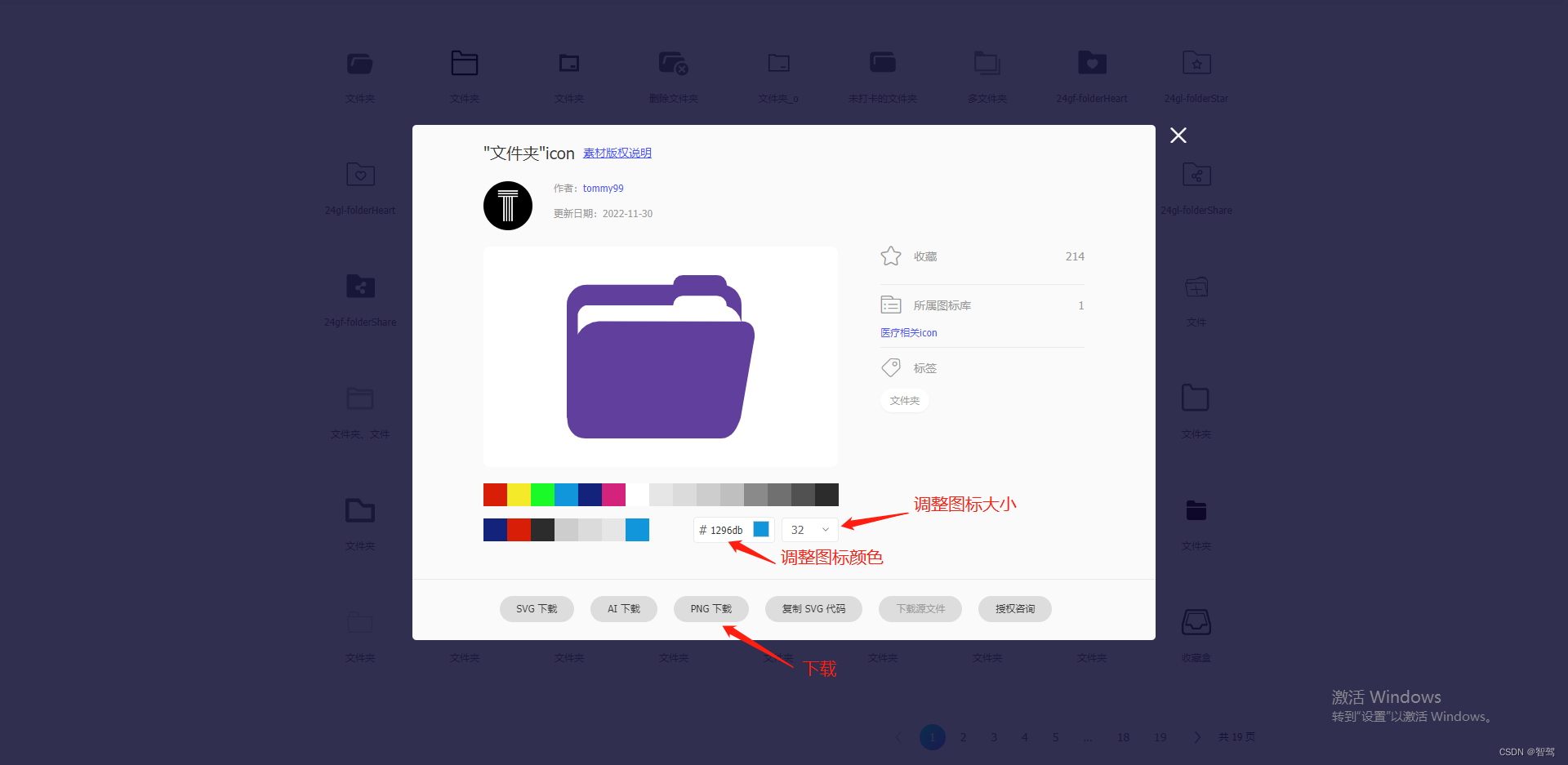Click the tag icon beside 标签

[891, 367]
